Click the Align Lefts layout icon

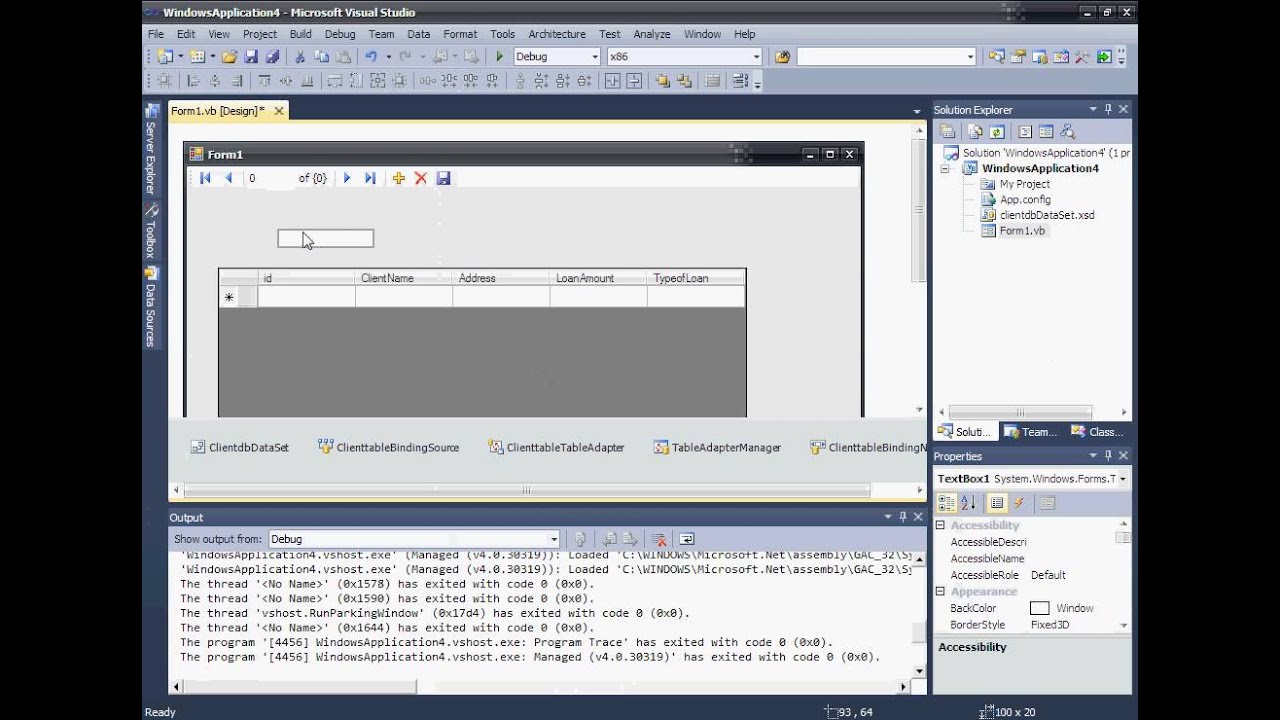[x=194, y=81]
